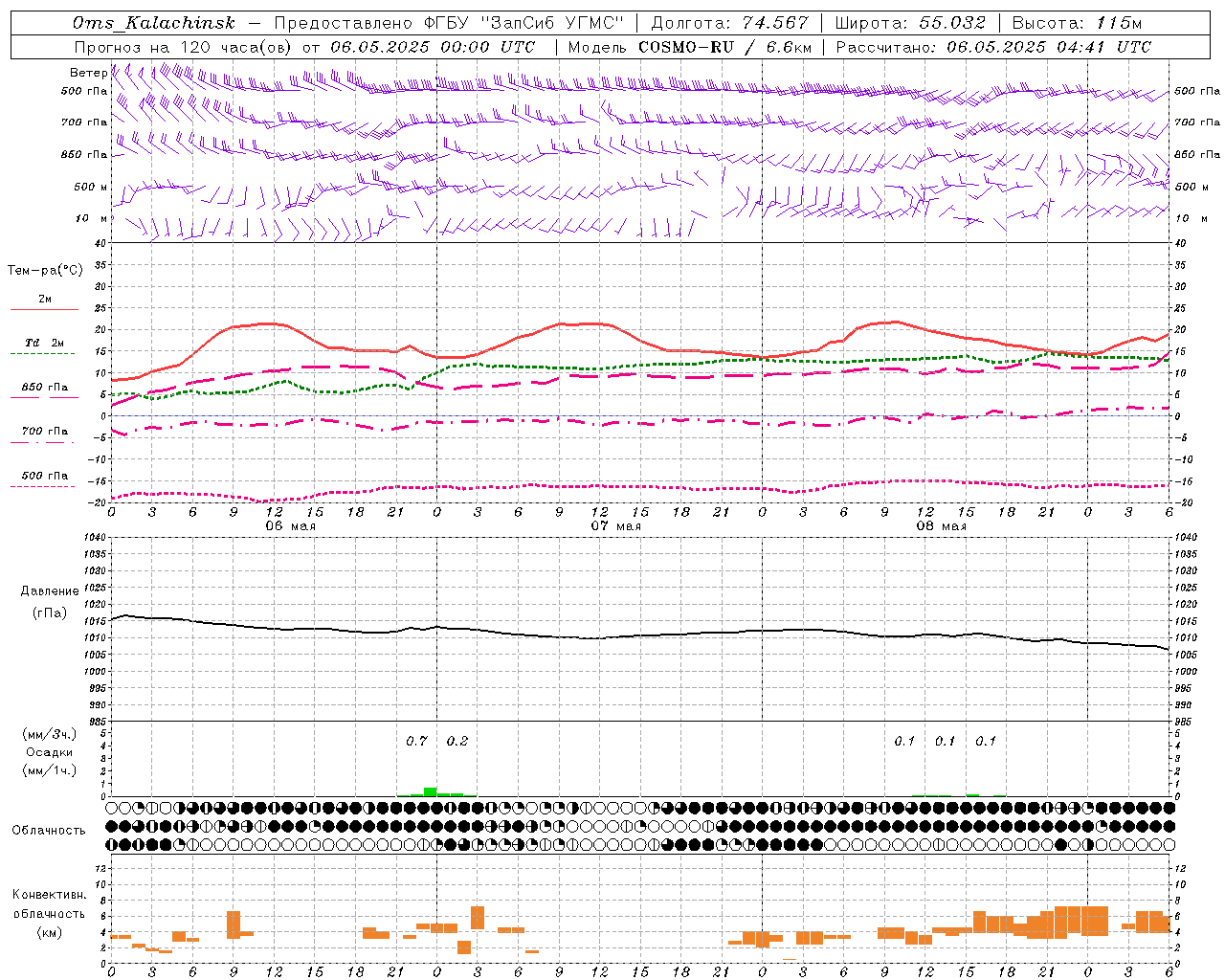Click the 500 м wind level label on the left
The width and height of the screenshot is (1225, 980).
pyautogui.click(x=91, y=187)
